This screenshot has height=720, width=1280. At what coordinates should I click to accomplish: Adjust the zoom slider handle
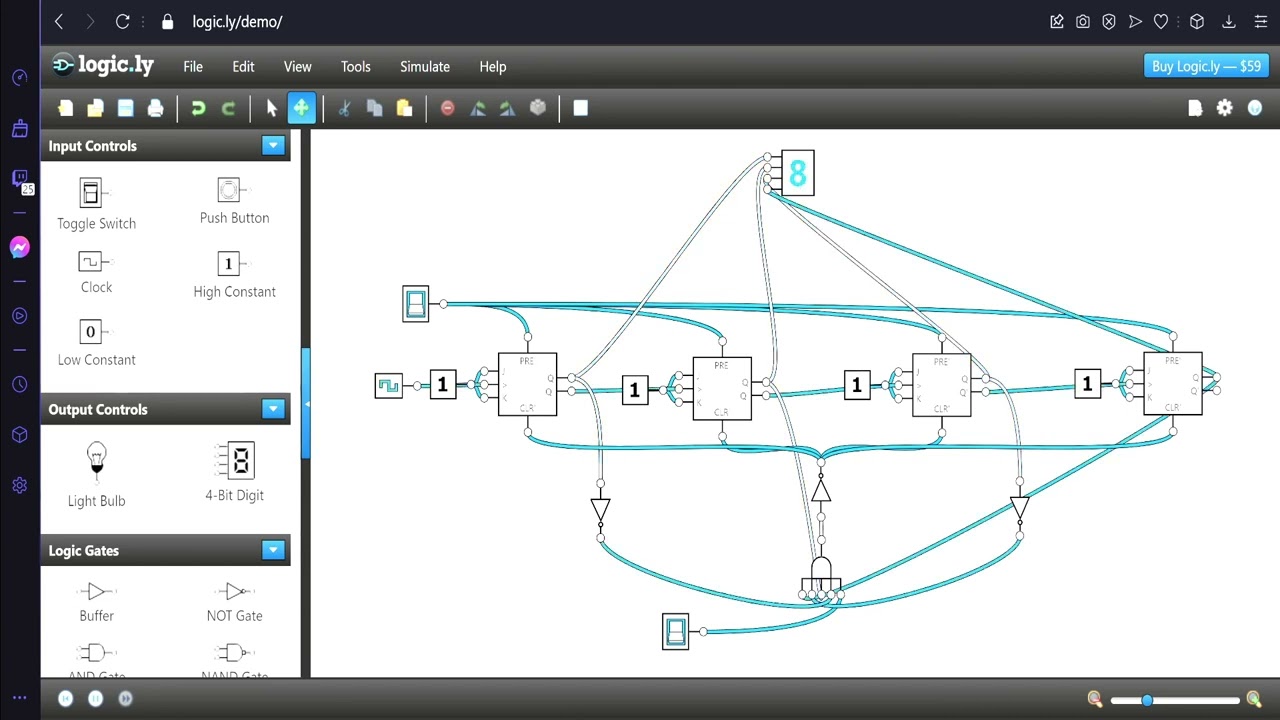(x=1147, y=700)
